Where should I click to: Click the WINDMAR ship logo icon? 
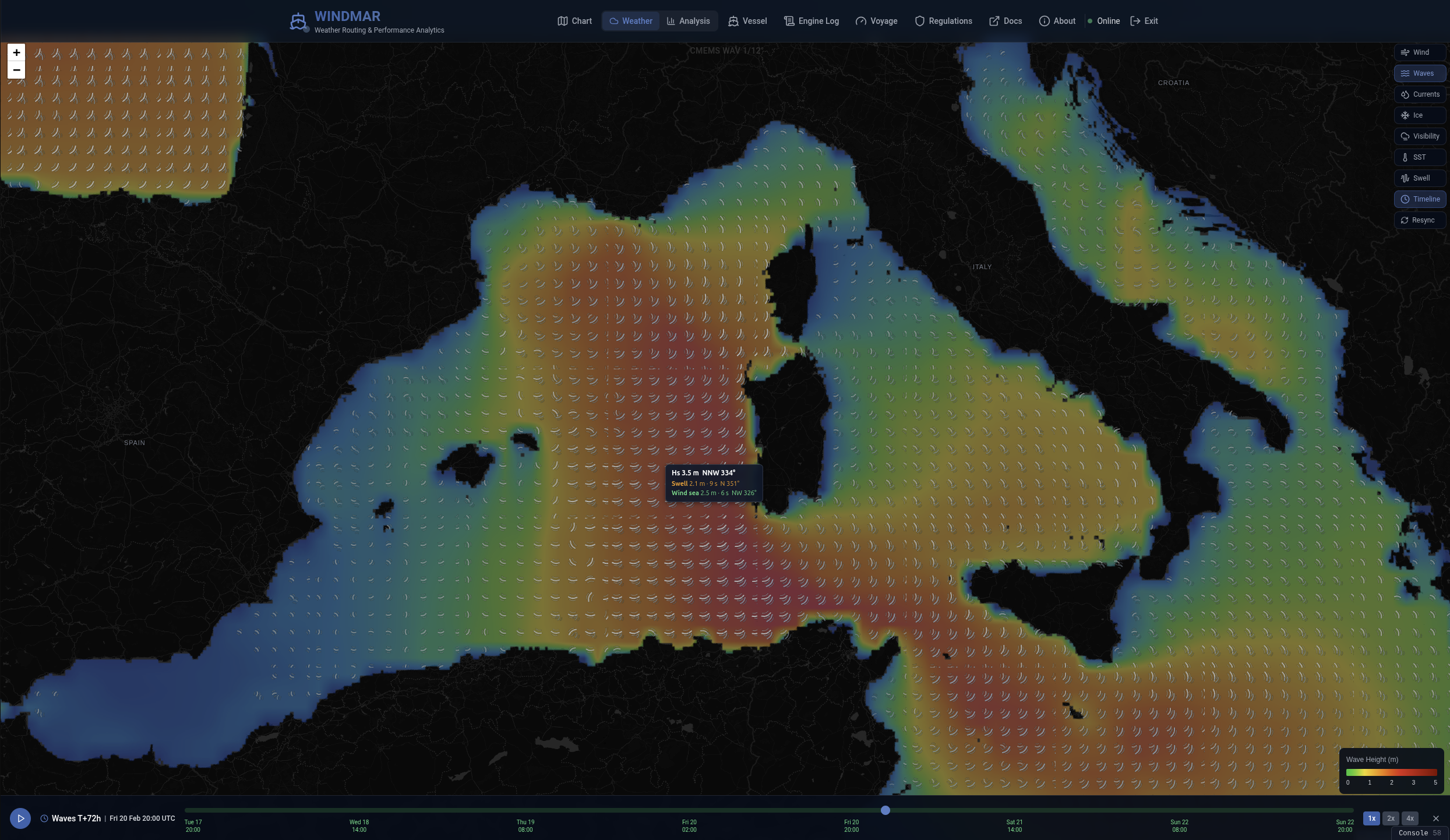pos(298,22)
